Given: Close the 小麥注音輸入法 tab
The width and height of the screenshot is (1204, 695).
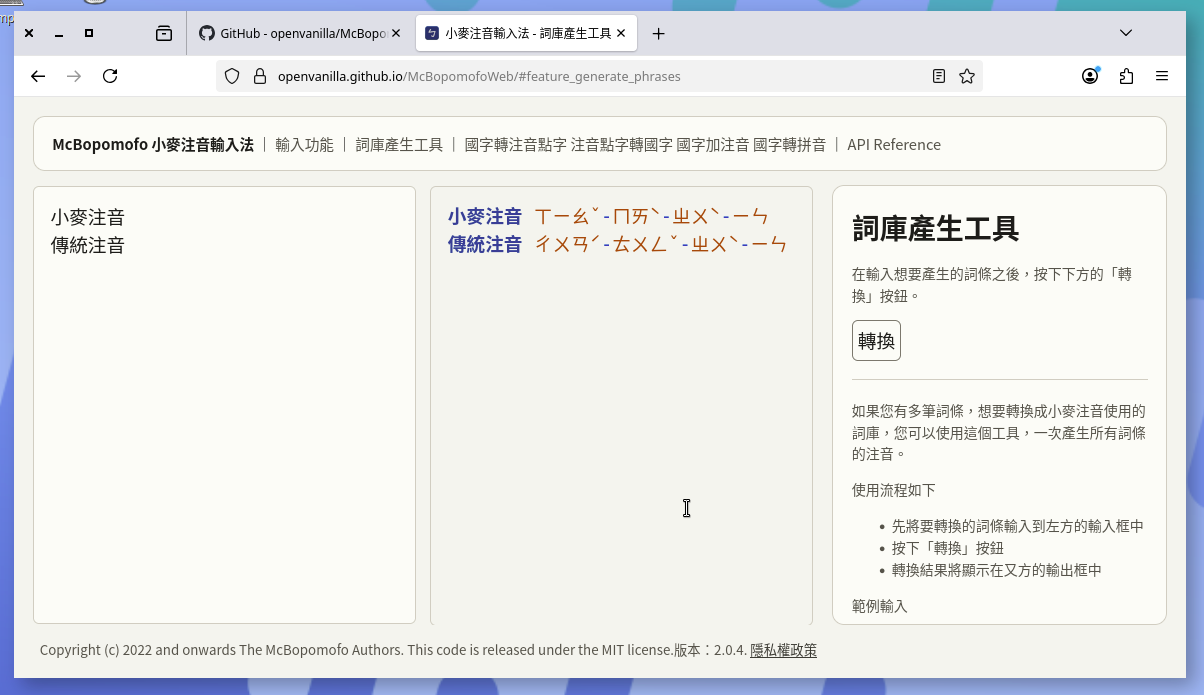Looking at the screenshot, I should pos(621,33).
